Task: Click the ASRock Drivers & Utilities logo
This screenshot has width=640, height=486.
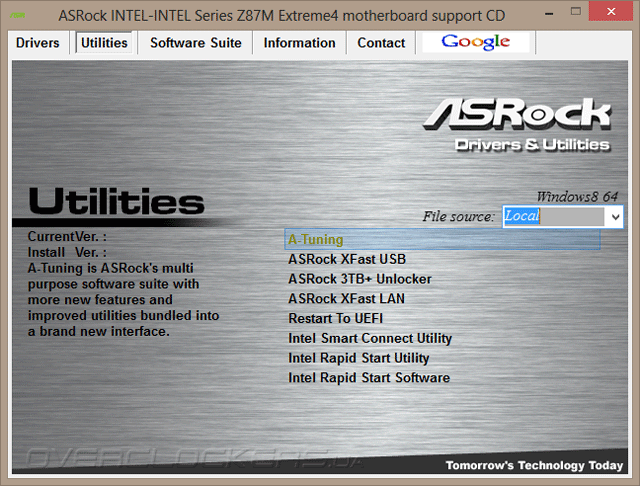Action: coord(517,124)
